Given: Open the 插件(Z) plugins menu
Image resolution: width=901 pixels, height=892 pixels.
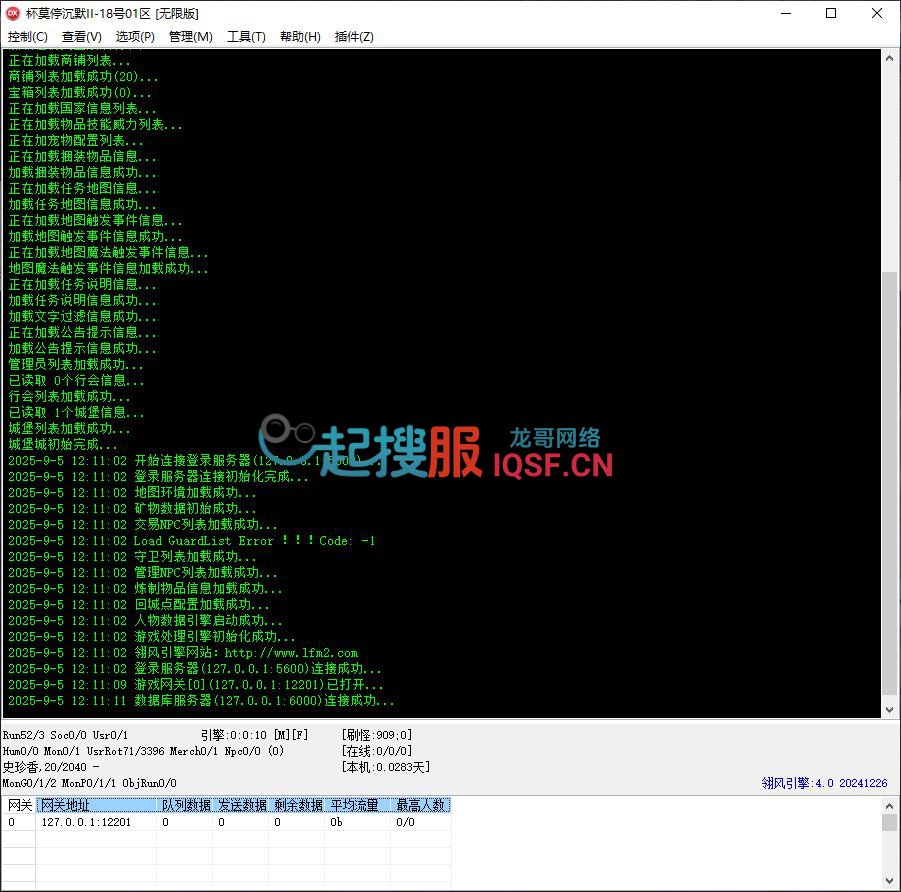Looking at the screenshot, I should (354, 37).
